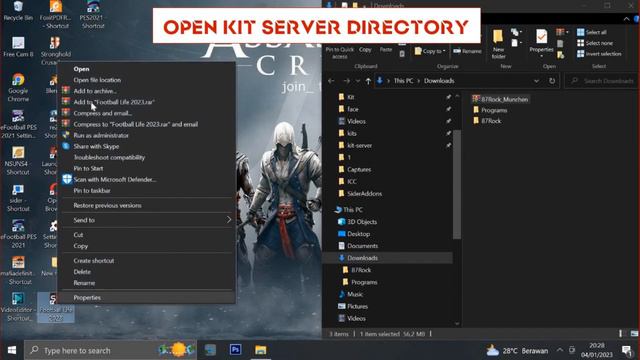Open the weather widget showing 28°C Berawan
The width and height of the screenshot is (640, 360).
[x=517, y=350]
